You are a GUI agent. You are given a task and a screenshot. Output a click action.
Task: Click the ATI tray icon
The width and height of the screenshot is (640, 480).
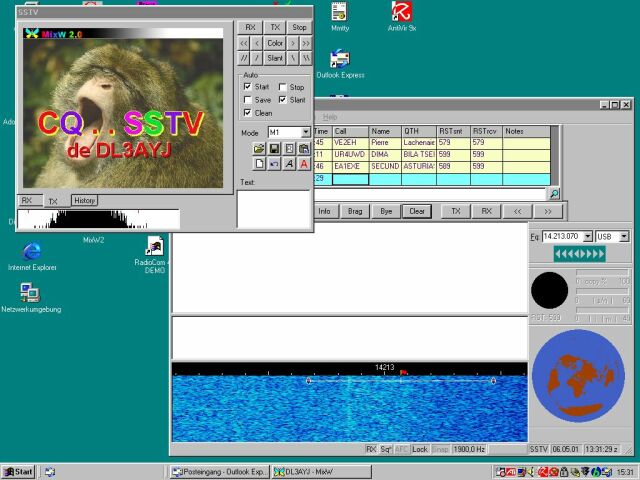pos(511,472)
